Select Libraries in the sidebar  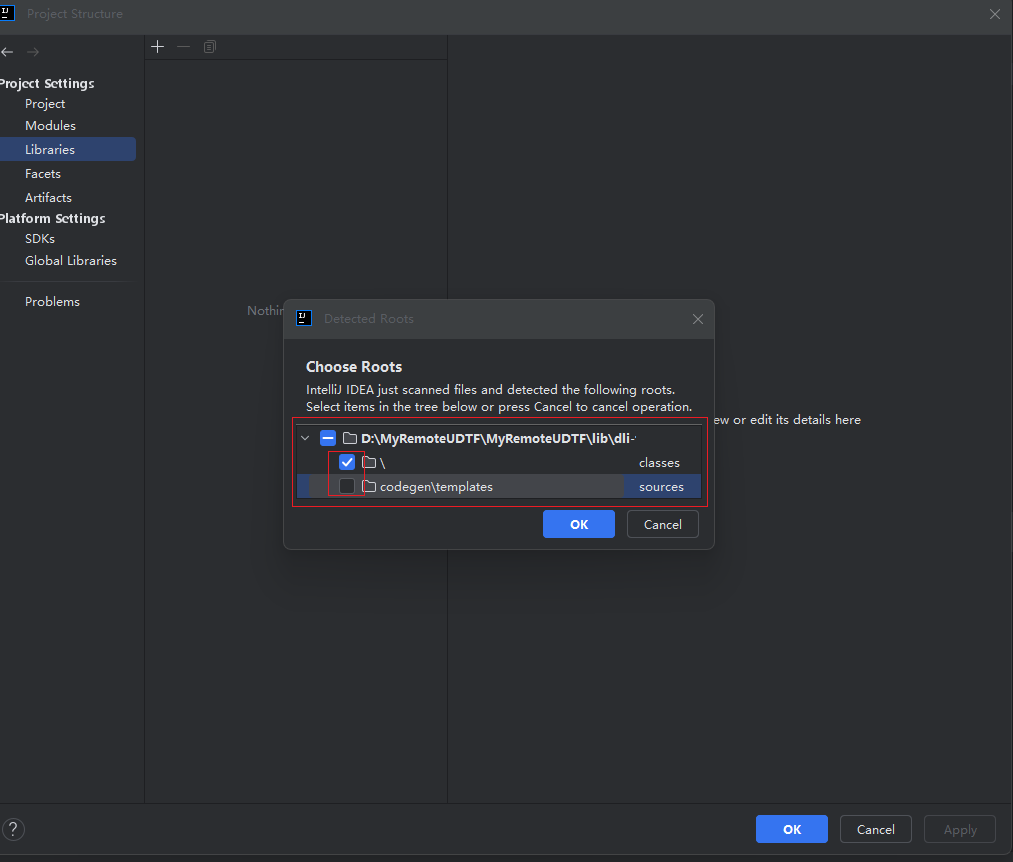[x=68, y=149]
